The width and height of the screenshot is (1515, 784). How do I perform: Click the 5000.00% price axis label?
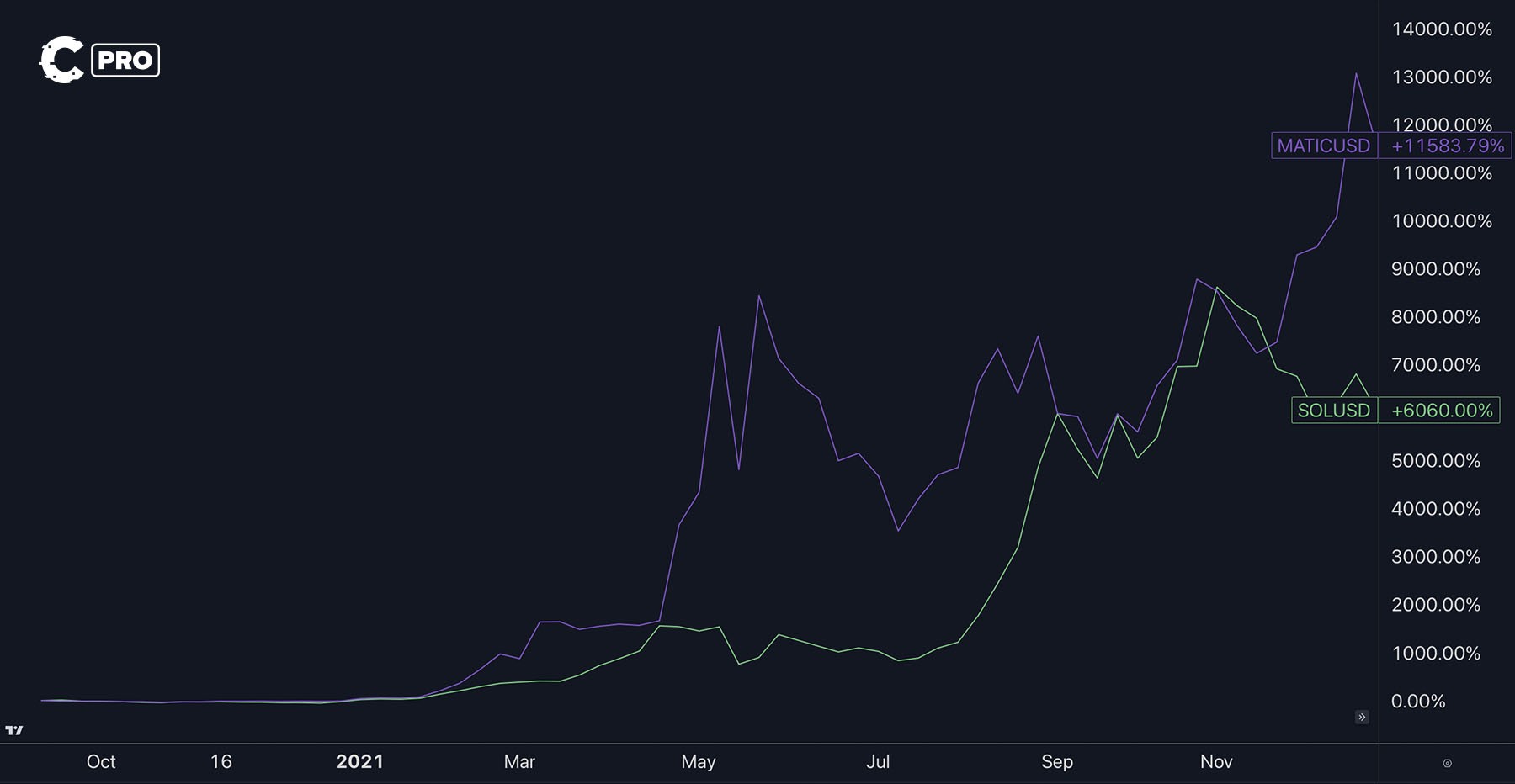click(x=1436, y=461)
